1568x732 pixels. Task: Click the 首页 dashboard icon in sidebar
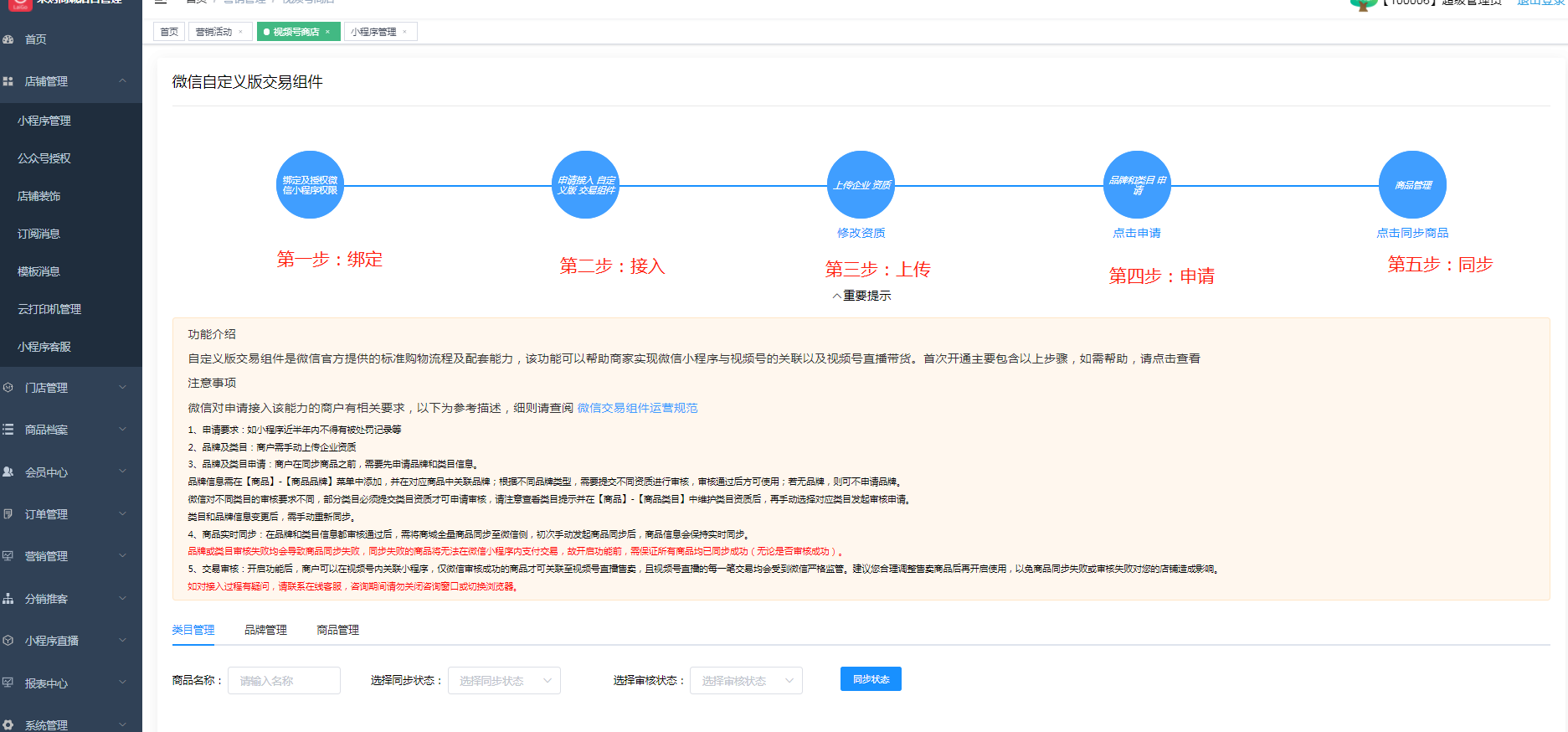(8, 39)
